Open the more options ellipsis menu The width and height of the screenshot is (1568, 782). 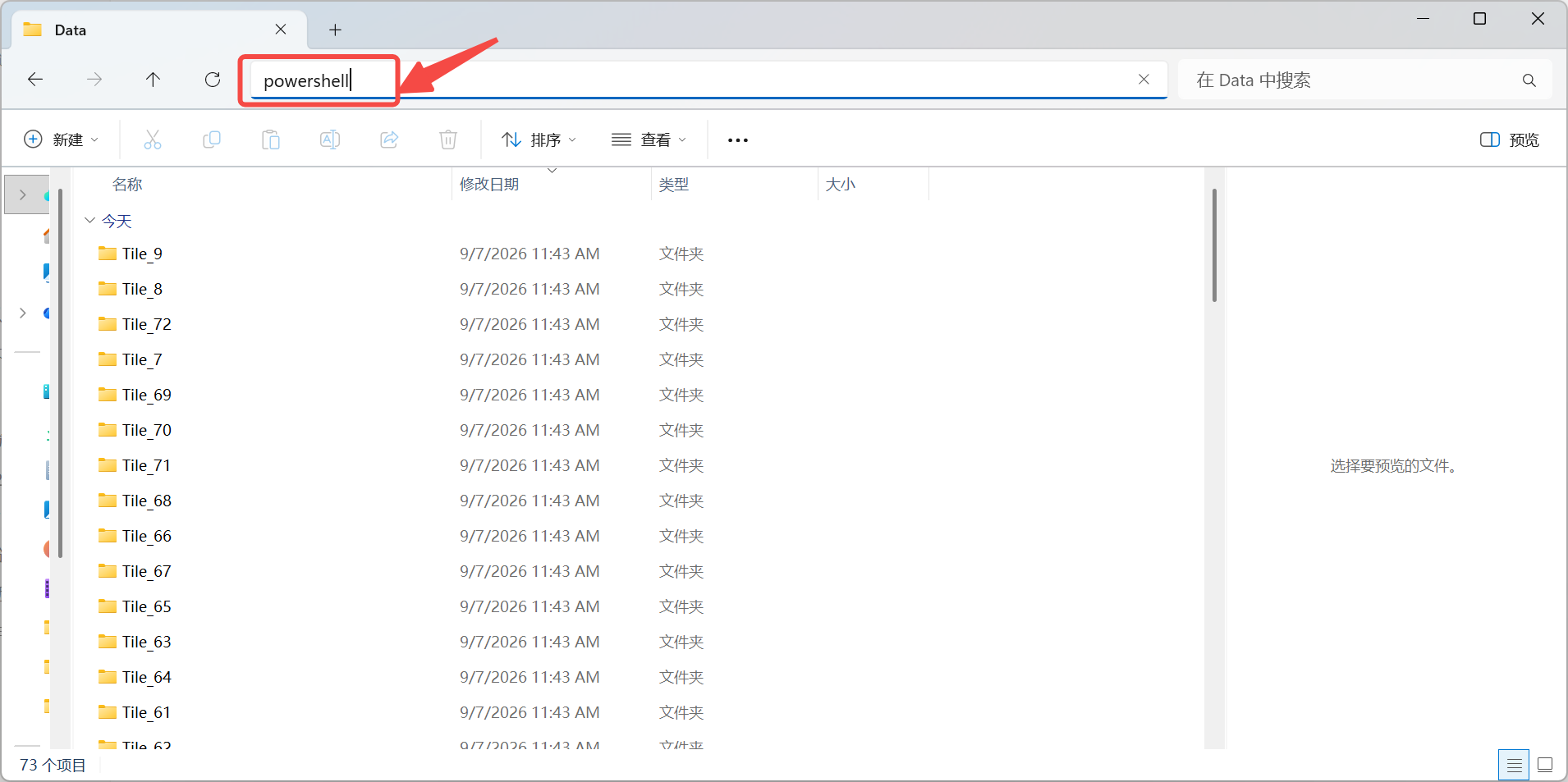click(x=738, y=140)
